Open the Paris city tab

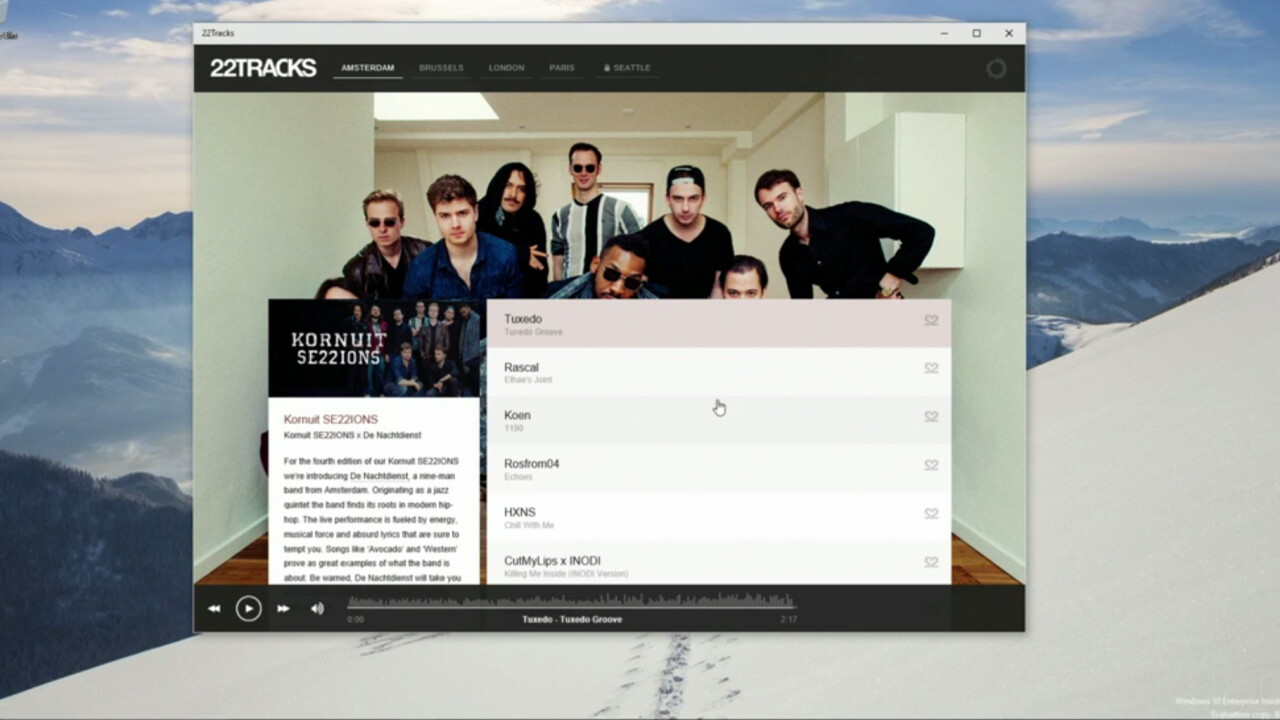click(562, 68)
